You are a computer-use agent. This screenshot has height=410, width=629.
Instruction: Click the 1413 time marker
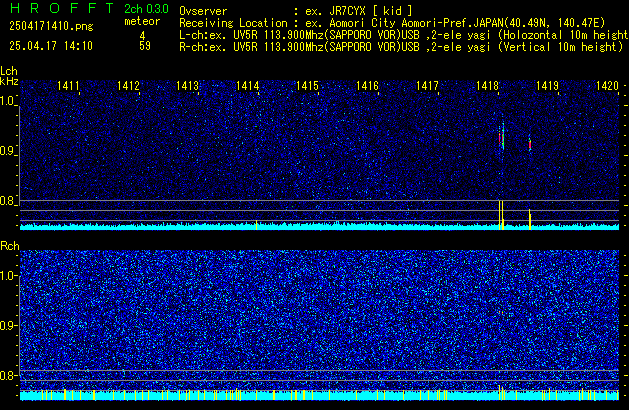point(187,86)
